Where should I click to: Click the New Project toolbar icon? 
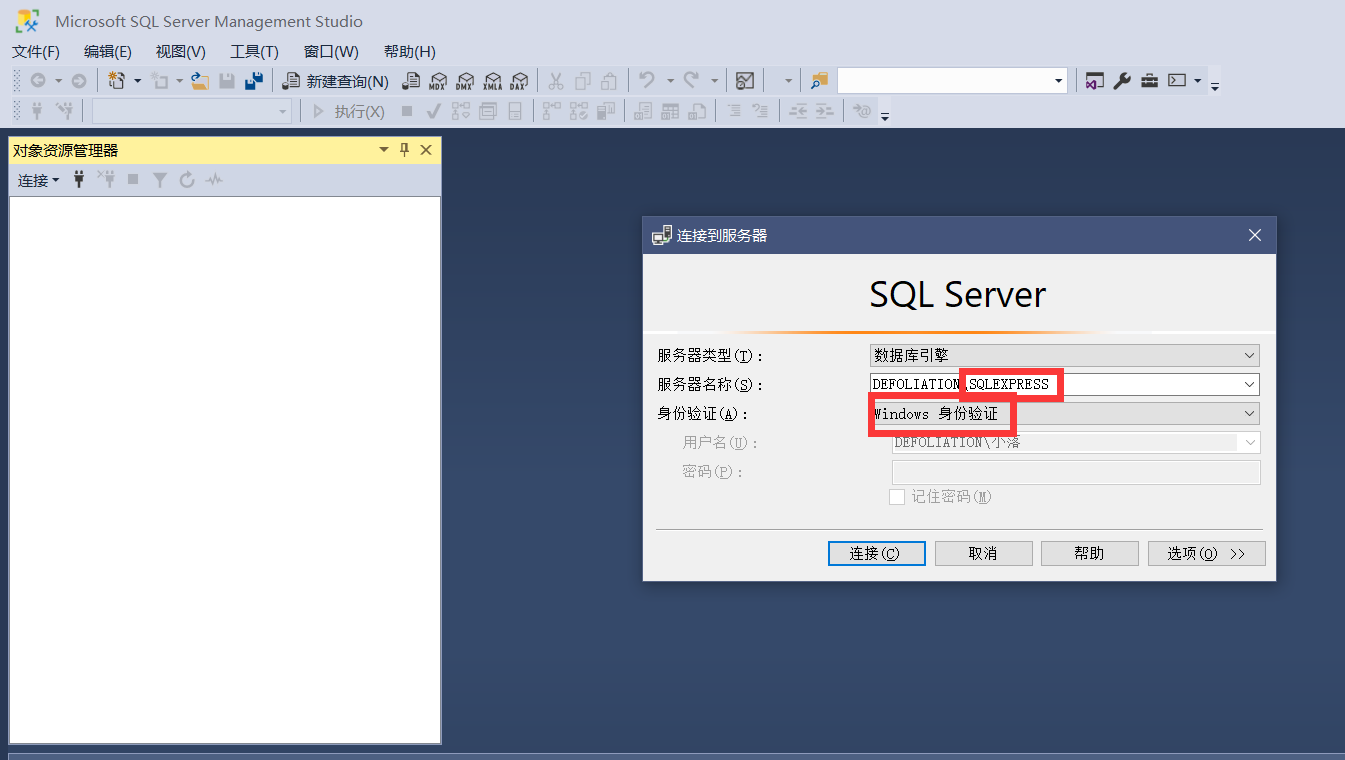(x=117, y=81)
